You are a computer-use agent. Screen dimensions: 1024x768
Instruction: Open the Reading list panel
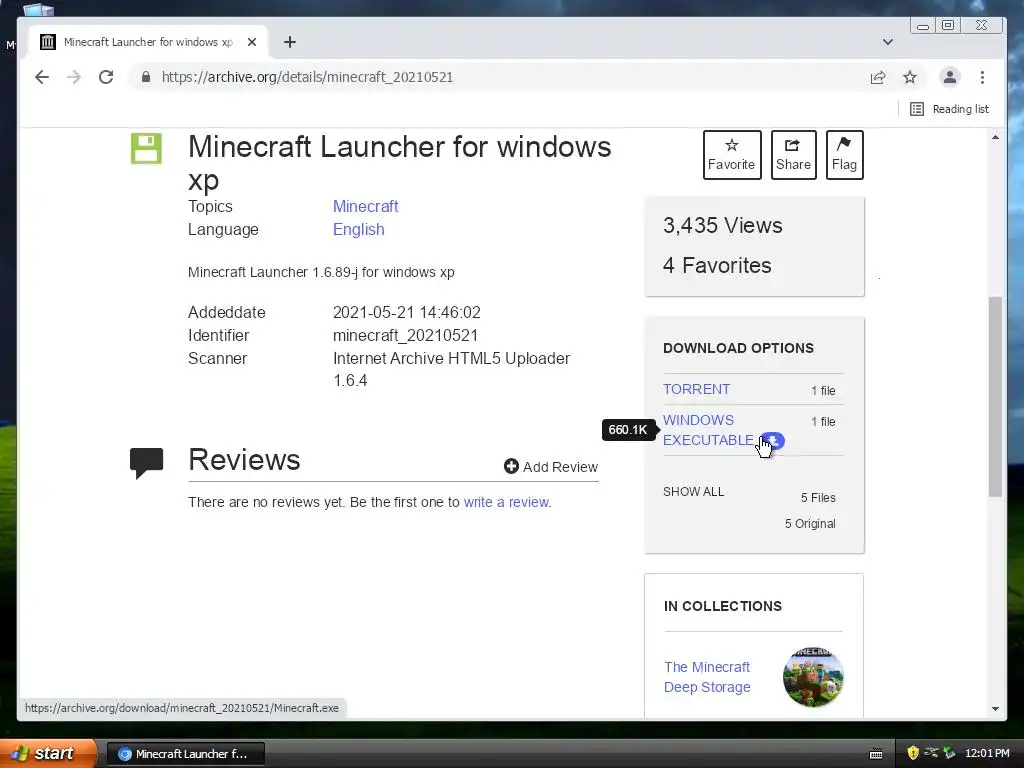(949, 109)
